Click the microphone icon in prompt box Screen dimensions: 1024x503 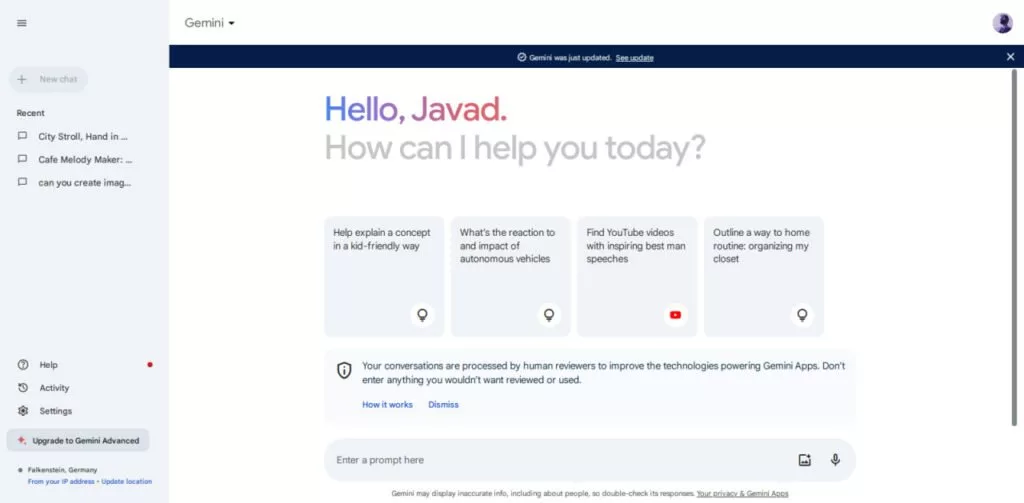point(835,460)
